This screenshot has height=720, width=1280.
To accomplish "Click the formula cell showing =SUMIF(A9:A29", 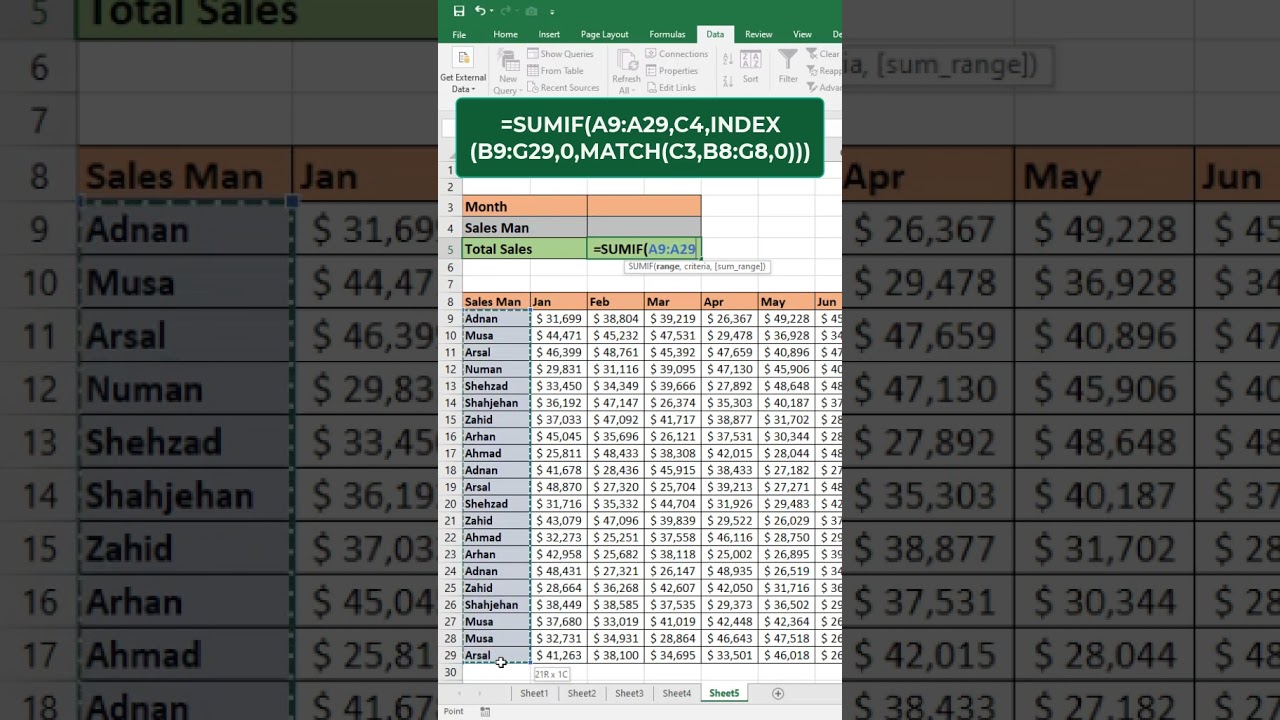I will 644,248.
